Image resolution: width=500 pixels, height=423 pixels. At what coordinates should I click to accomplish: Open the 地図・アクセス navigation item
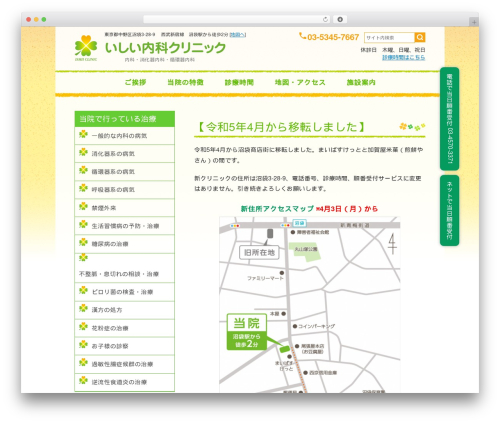coord(300,82)
